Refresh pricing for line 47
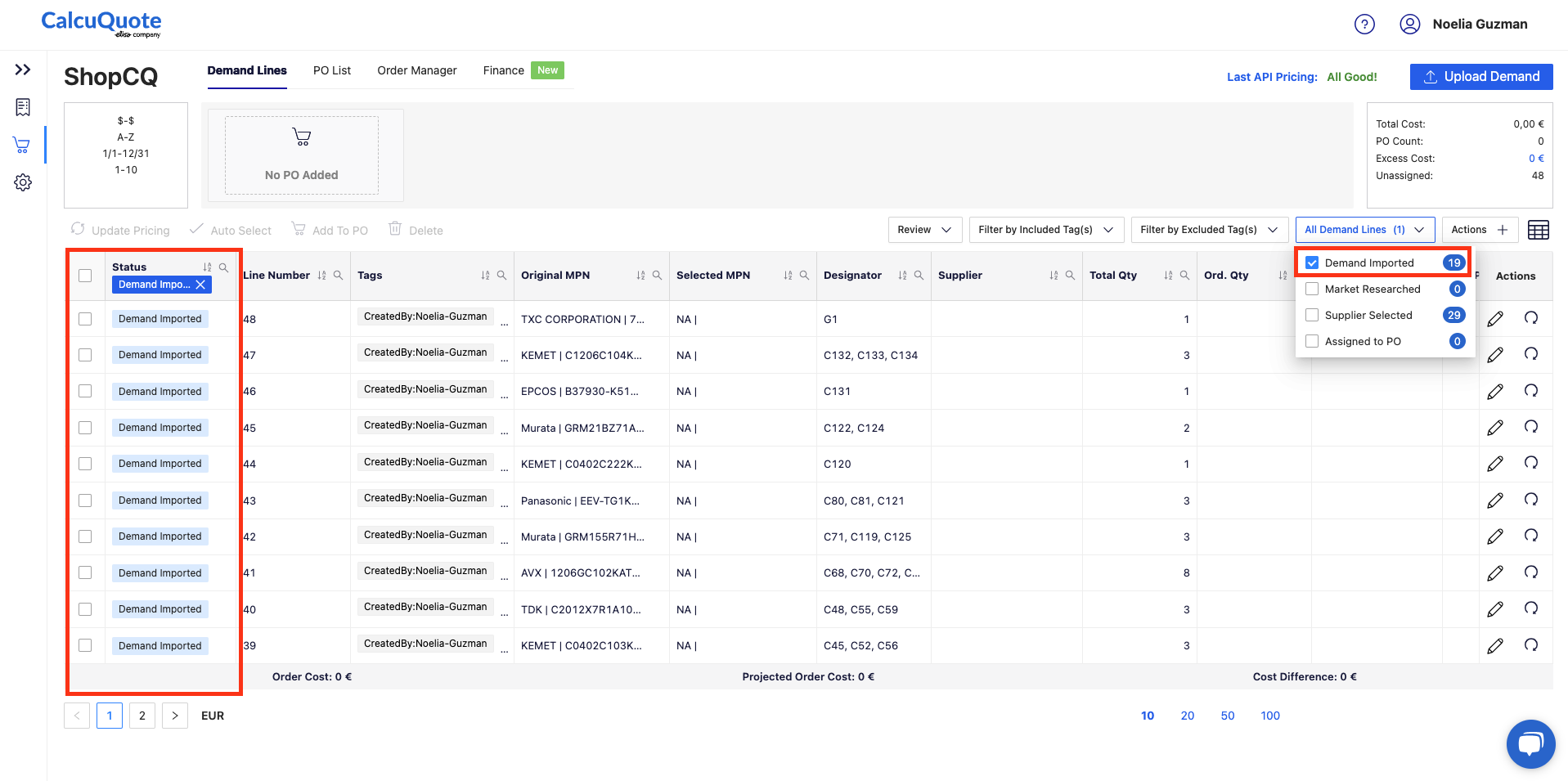This screenshot has width=1568, height=781. point(1531,354)
